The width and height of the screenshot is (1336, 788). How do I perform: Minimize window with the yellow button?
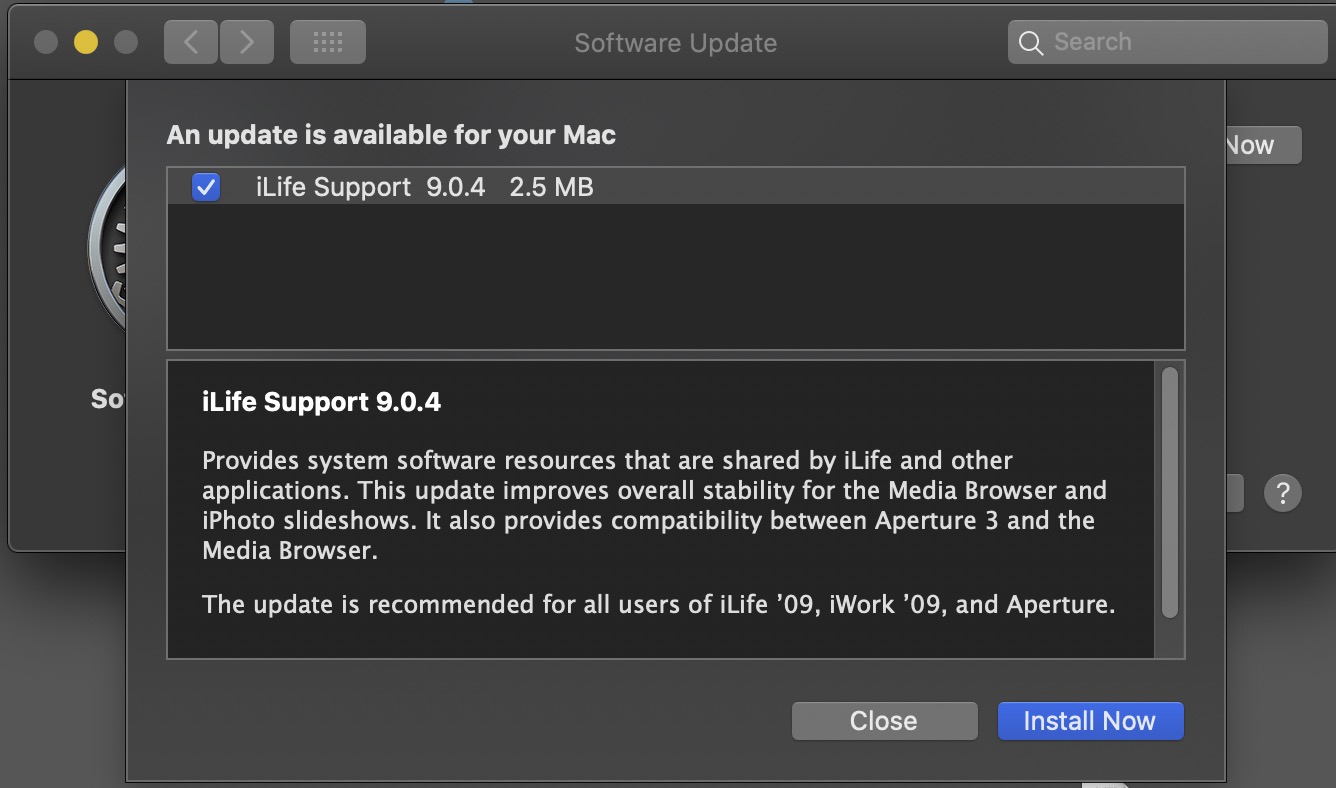pos(86,42)
